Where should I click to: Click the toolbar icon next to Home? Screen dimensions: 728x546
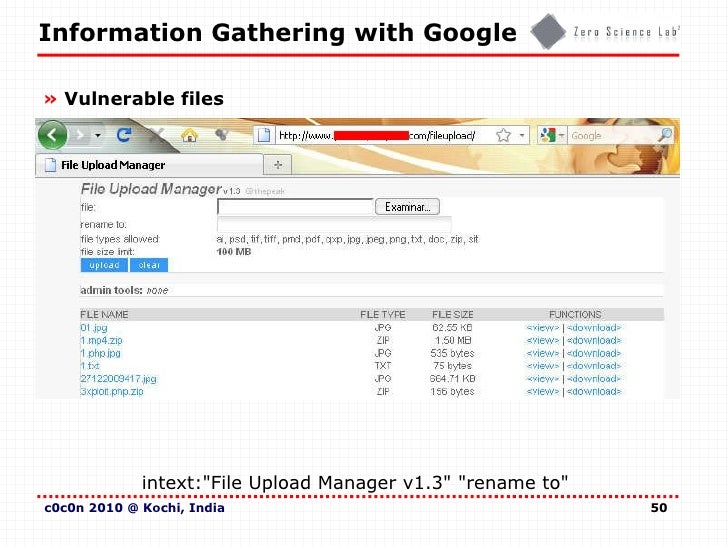222,135
